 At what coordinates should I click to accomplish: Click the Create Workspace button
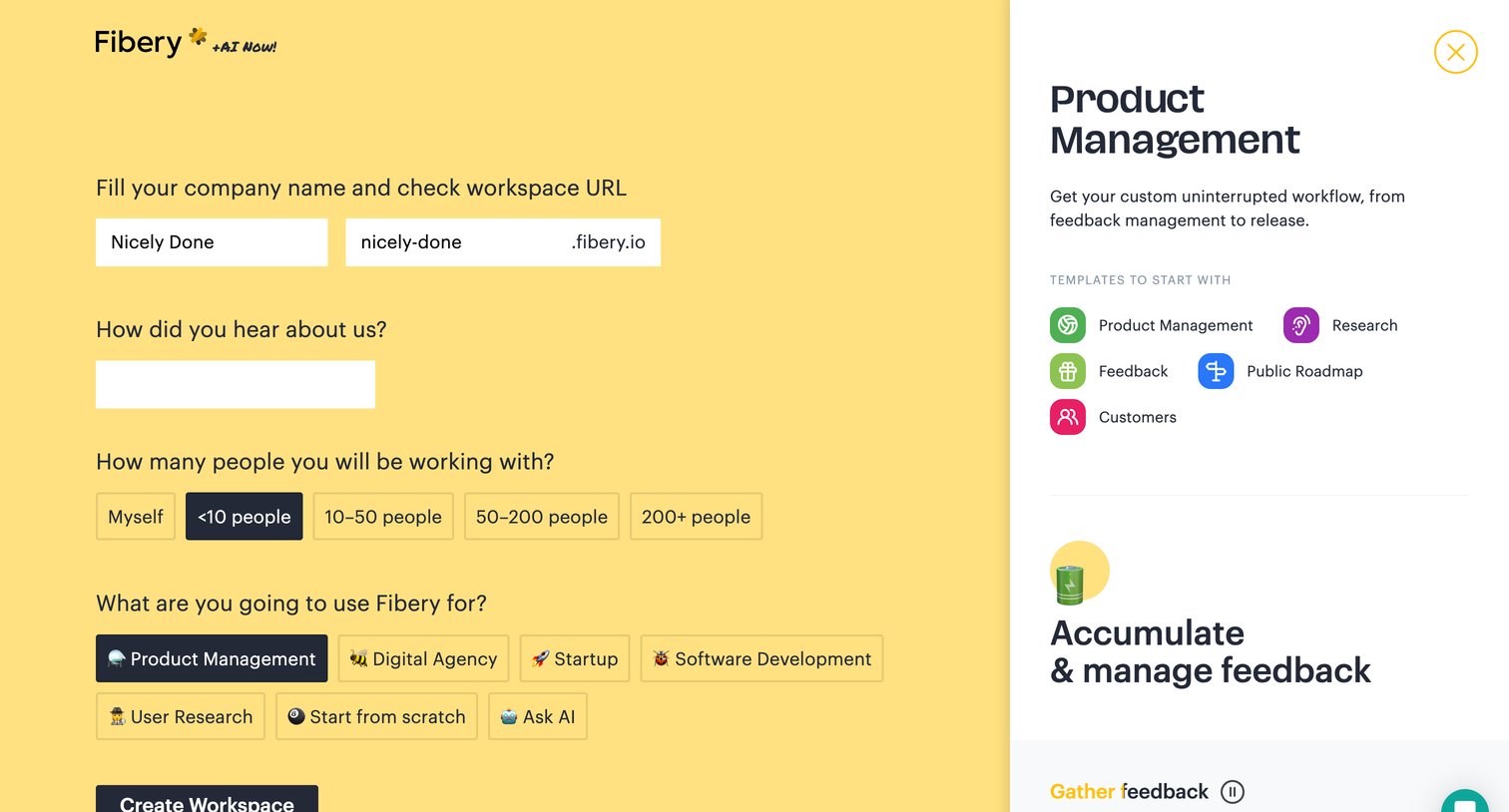pyautogui.click(x=207, y=800)
